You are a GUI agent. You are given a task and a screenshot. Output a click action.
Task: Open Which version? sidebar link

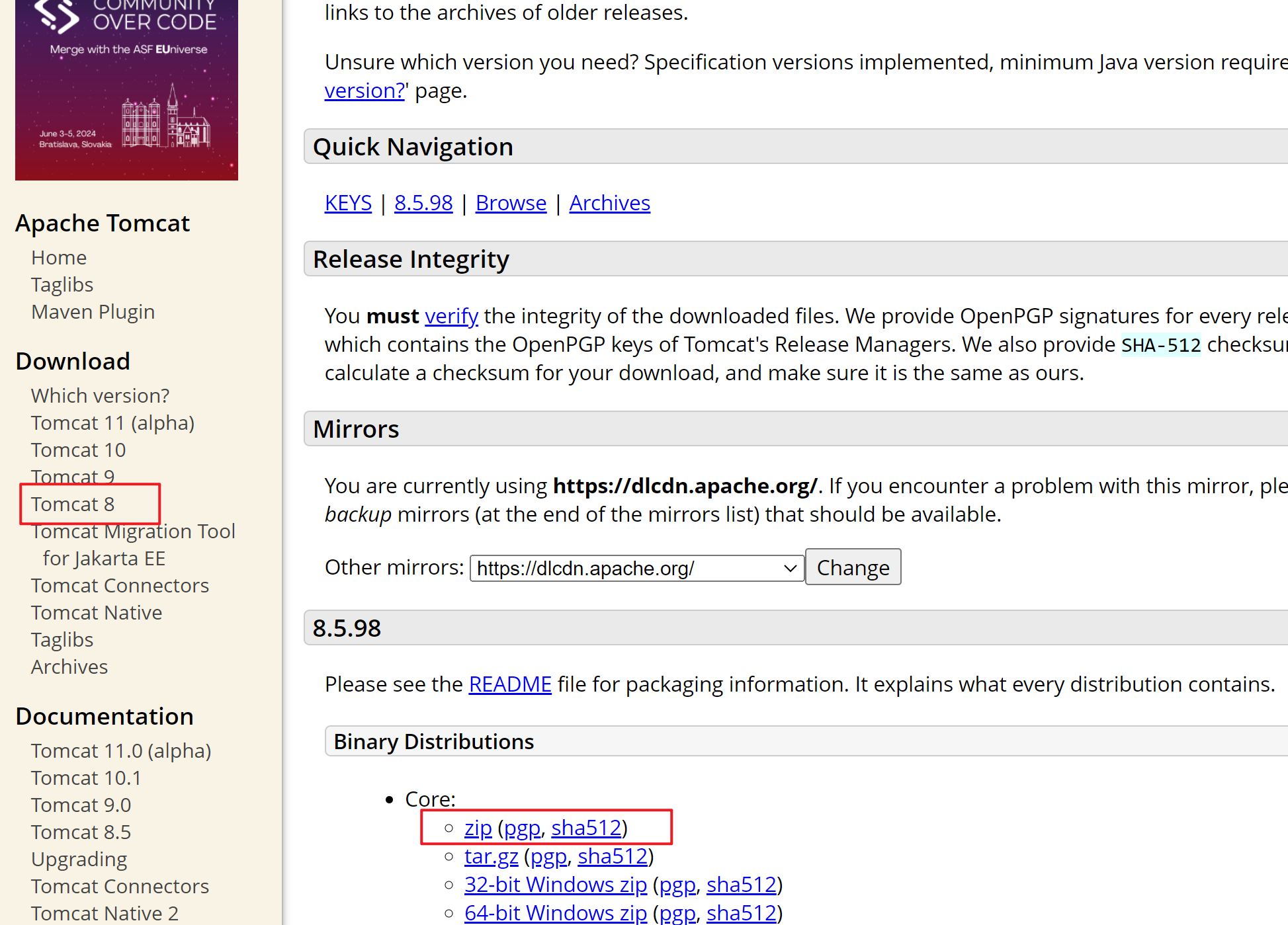point(100,395)
